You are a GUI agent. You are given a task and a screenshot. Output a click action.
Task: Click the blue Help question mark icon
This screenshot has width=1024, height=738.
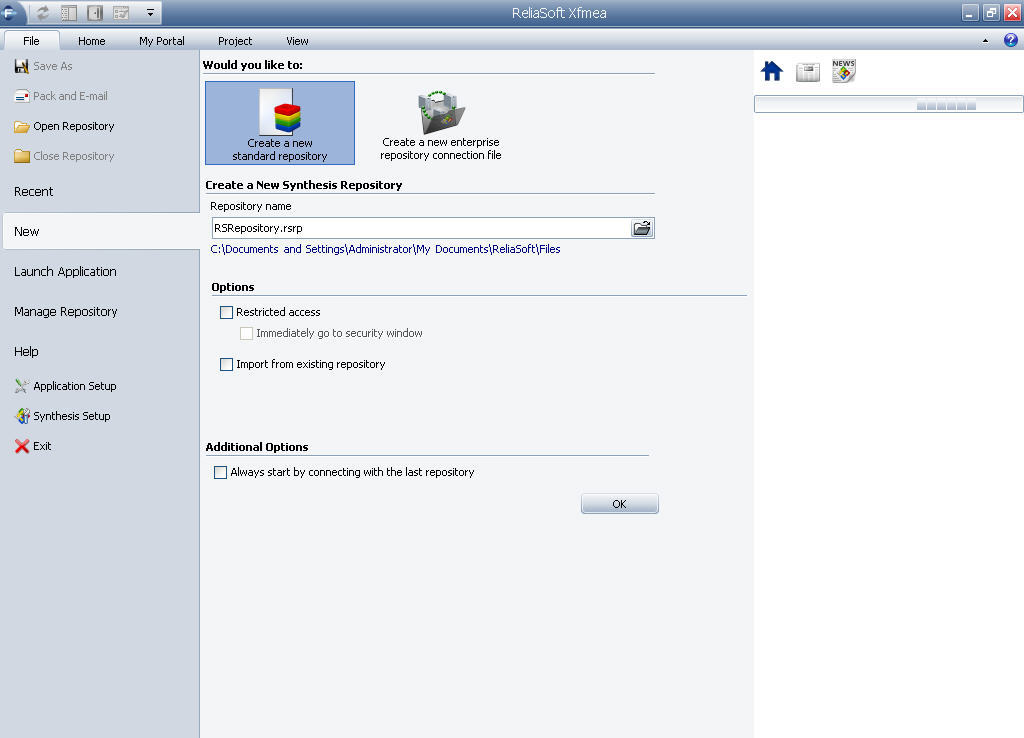click(x=1010, y=40)
